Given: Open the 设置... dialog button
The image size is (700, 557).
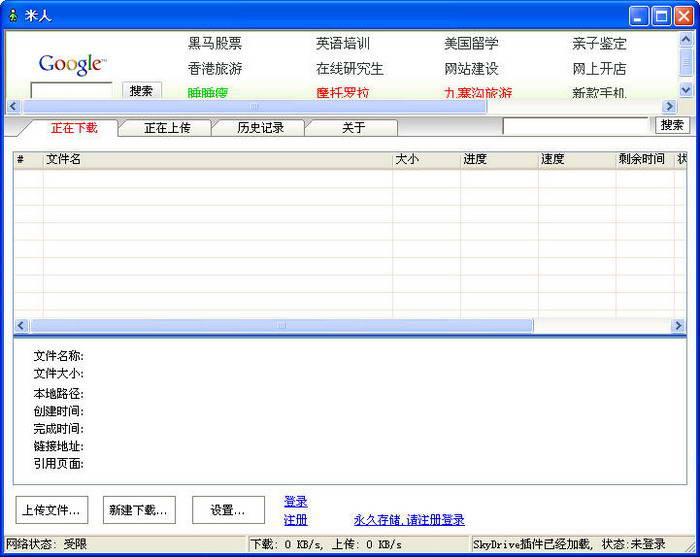Looking at the screenshot, I should click(228, 510).
